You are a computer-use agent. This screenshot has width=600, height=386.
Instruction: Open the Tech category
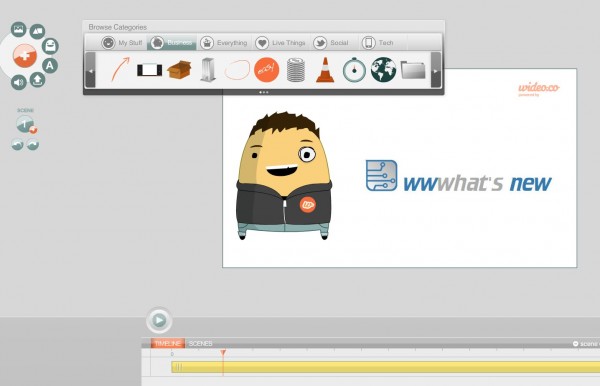[378, 42]
